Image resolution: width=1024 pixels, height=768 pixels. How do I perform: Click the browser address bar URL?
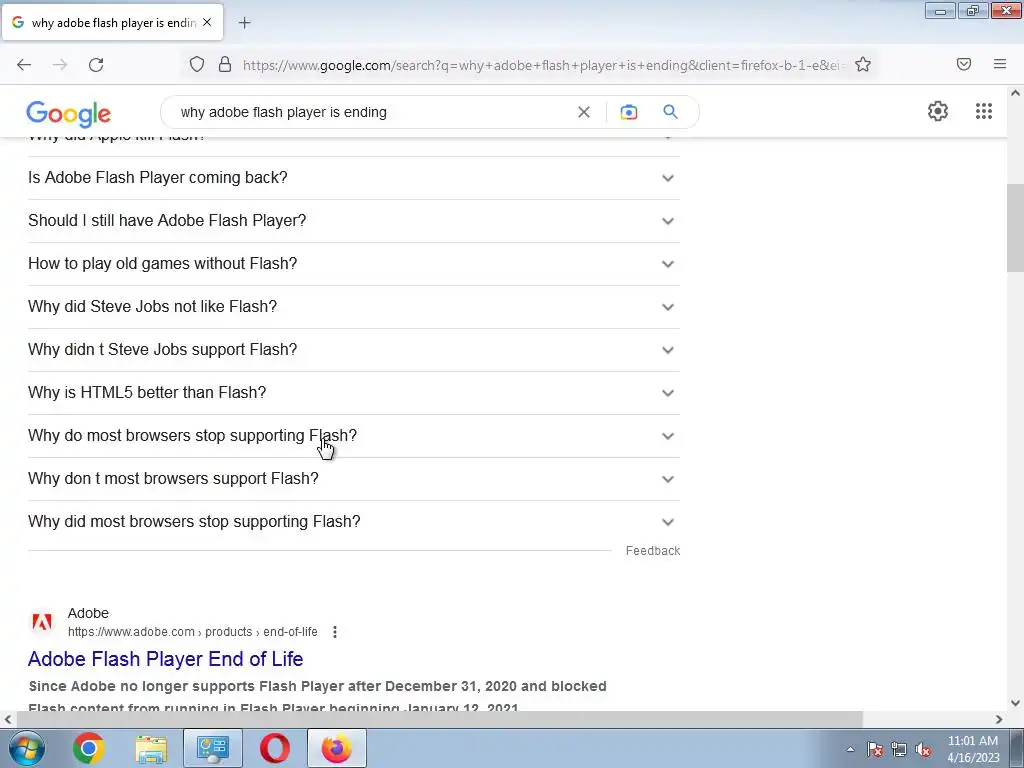pos(542,65)
